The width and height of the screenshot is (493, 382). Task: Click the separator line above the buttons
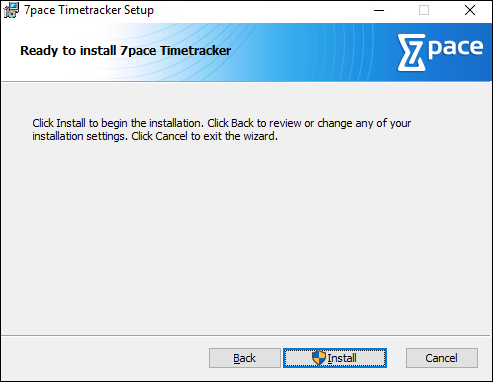tap(246, 335)
